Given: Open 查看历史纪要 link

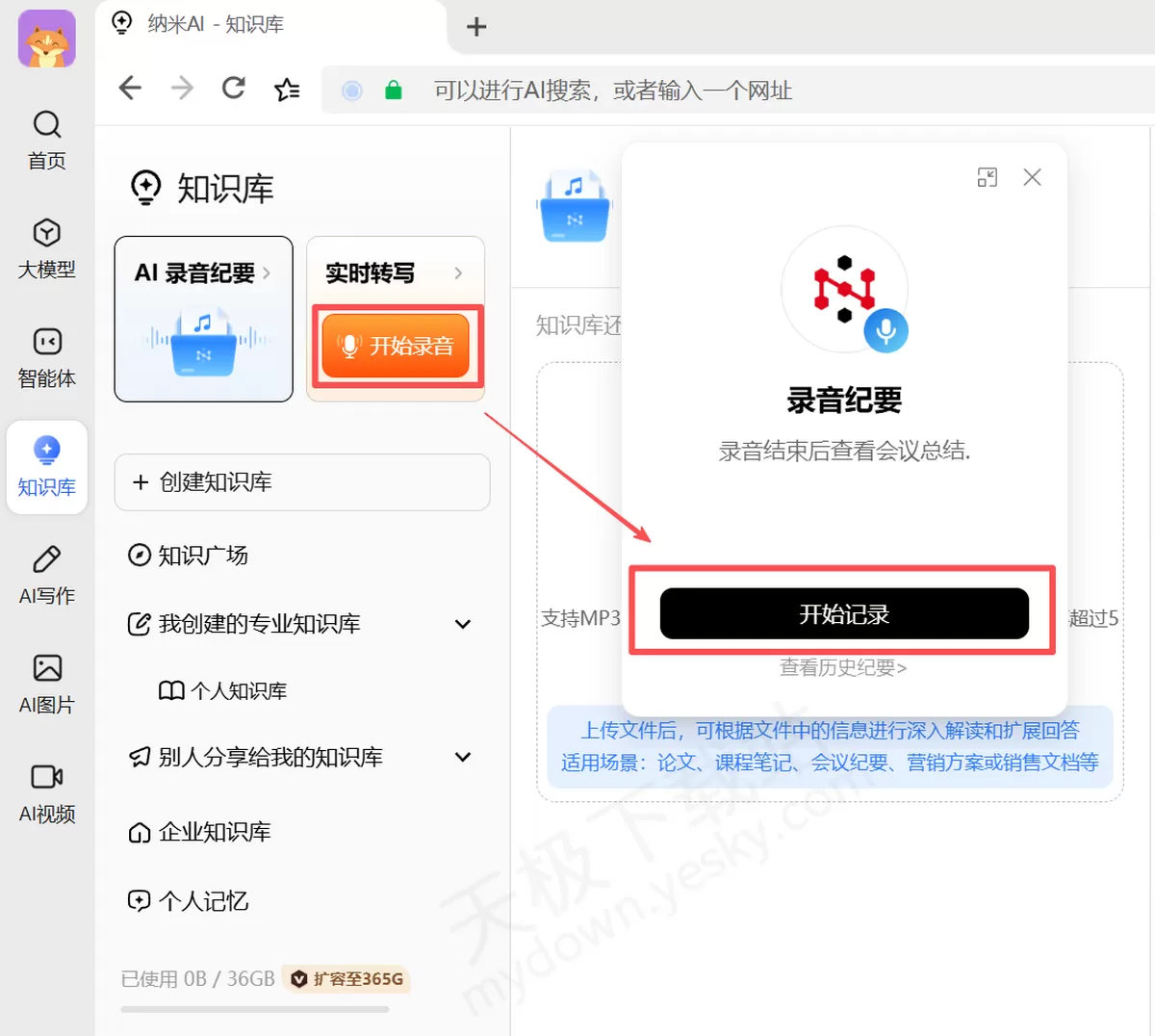Looking at the screenshot, I should tap(843, 667).
